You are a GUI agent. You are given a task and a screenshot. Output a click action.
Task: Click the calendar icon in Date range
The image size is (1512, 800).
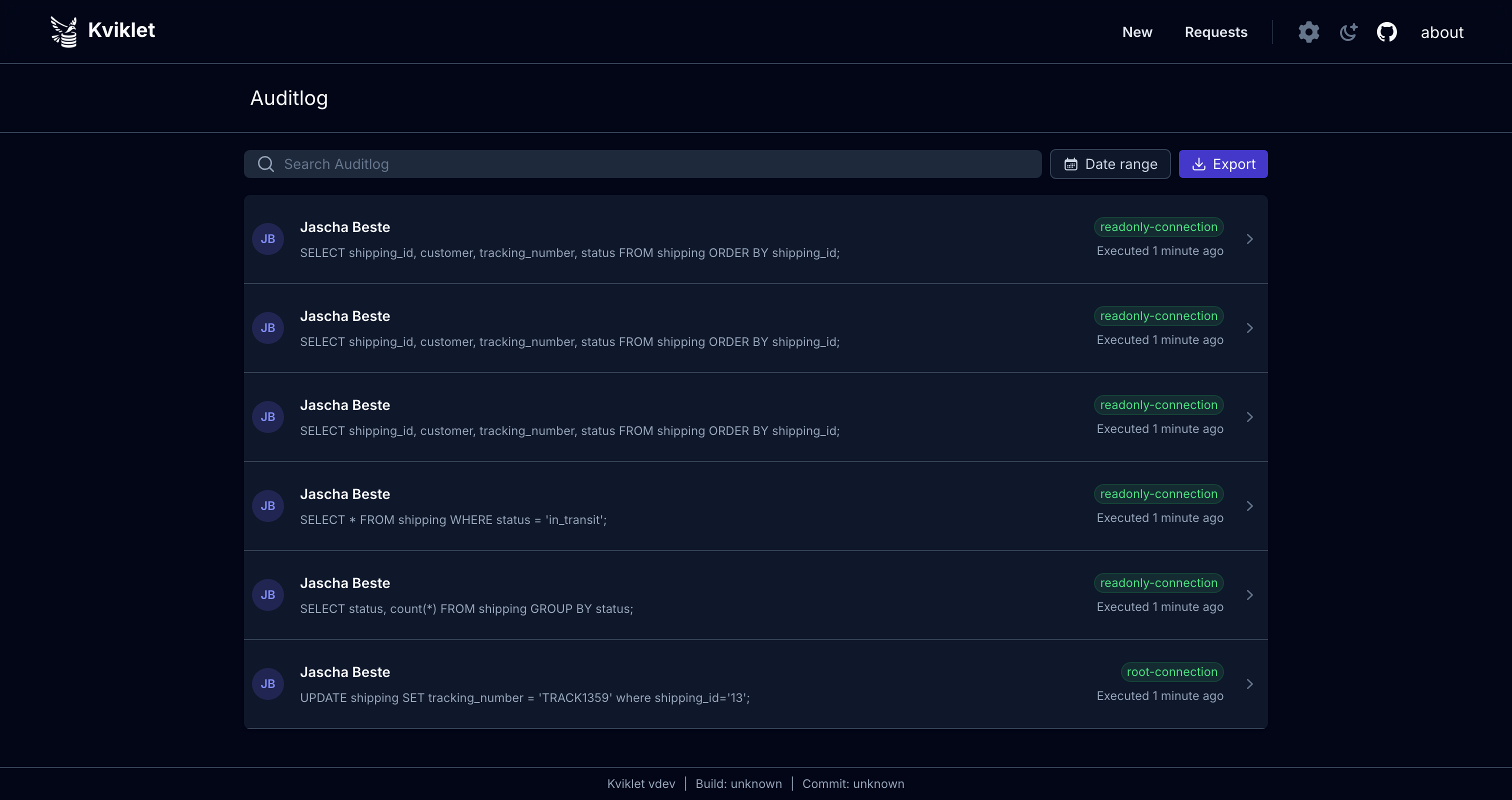(x=1070, y=164)
